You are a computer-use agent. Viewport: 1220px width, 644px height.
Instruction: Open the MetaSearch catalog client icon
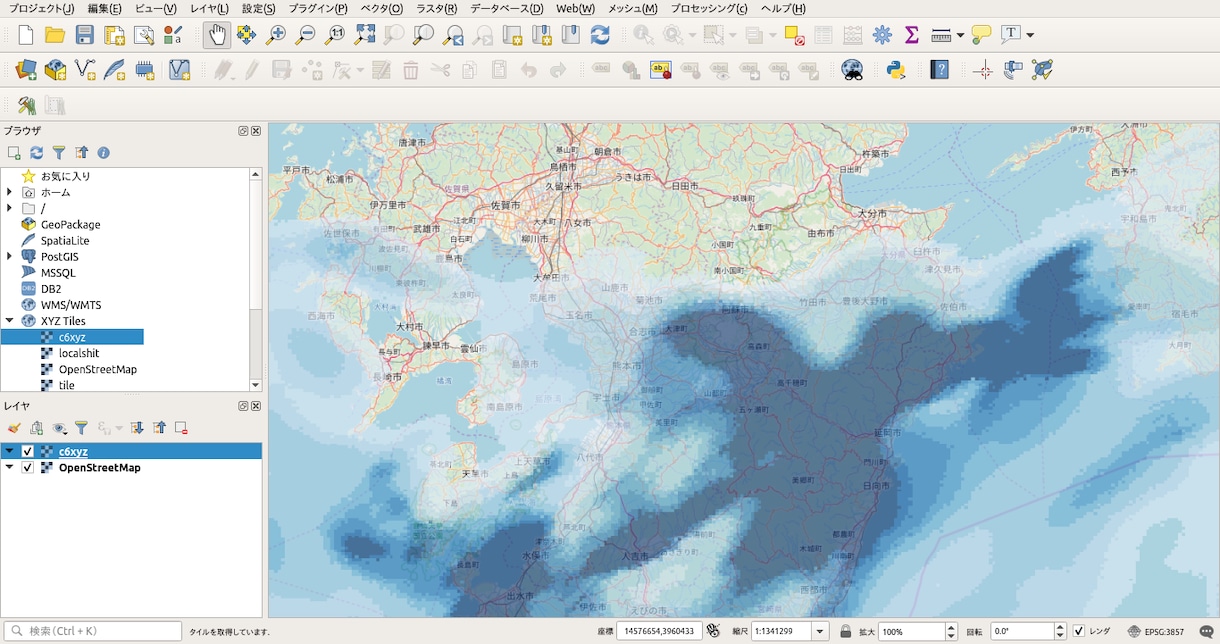tap(852, 70)
